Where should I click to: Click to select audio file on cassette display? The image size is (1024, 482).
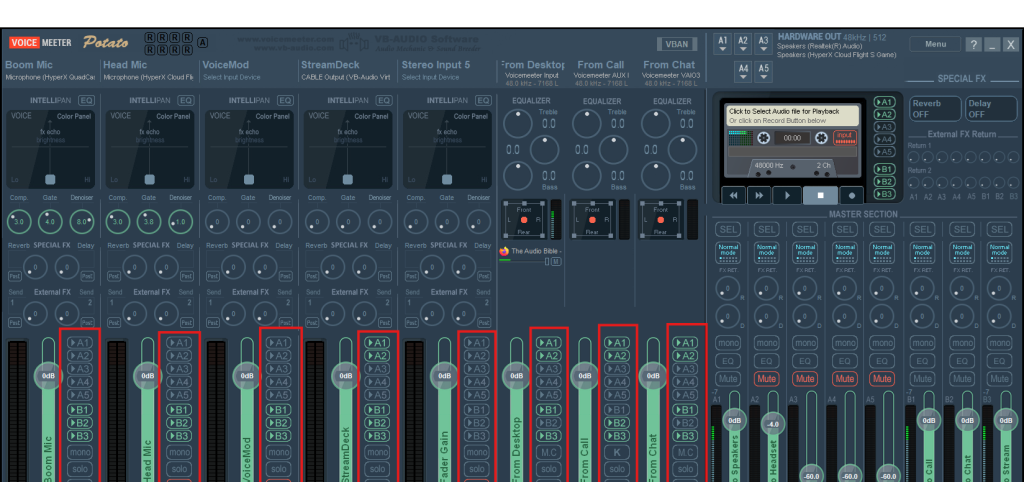[x=792, y=116]
